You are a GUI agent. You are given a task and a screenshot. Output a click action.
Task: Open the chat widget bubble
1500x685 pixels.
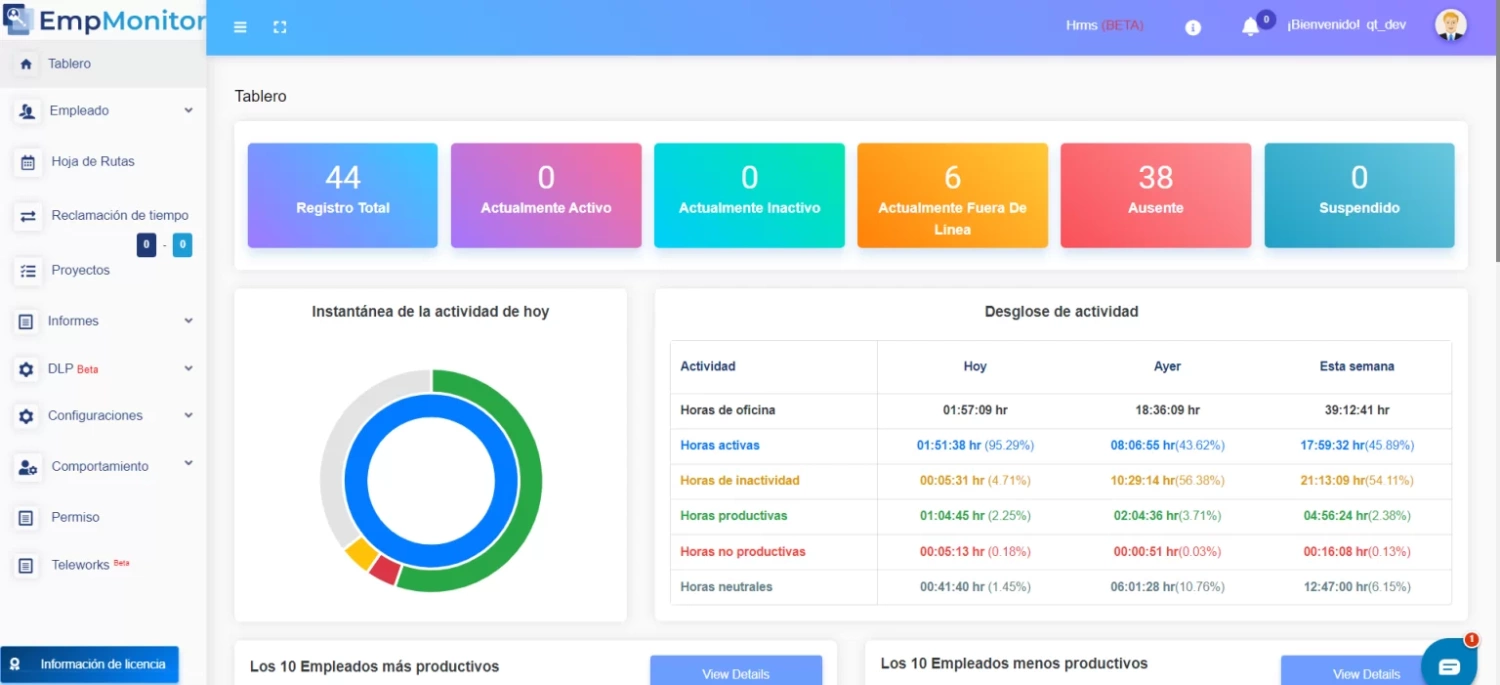click(x=1449, y=666)
